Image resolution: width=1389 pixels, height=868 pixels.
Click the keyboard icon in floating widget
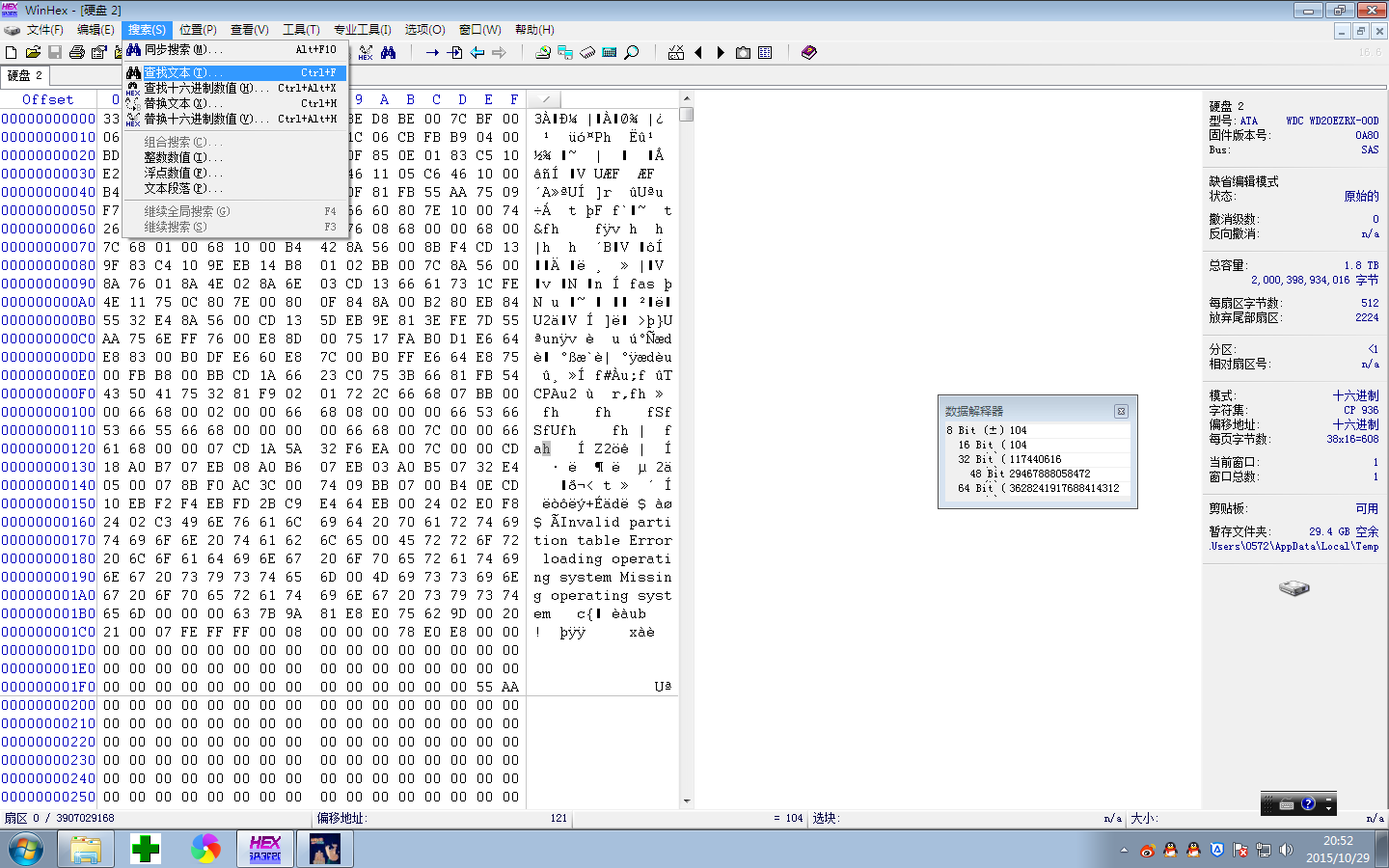coord(1287,804)
